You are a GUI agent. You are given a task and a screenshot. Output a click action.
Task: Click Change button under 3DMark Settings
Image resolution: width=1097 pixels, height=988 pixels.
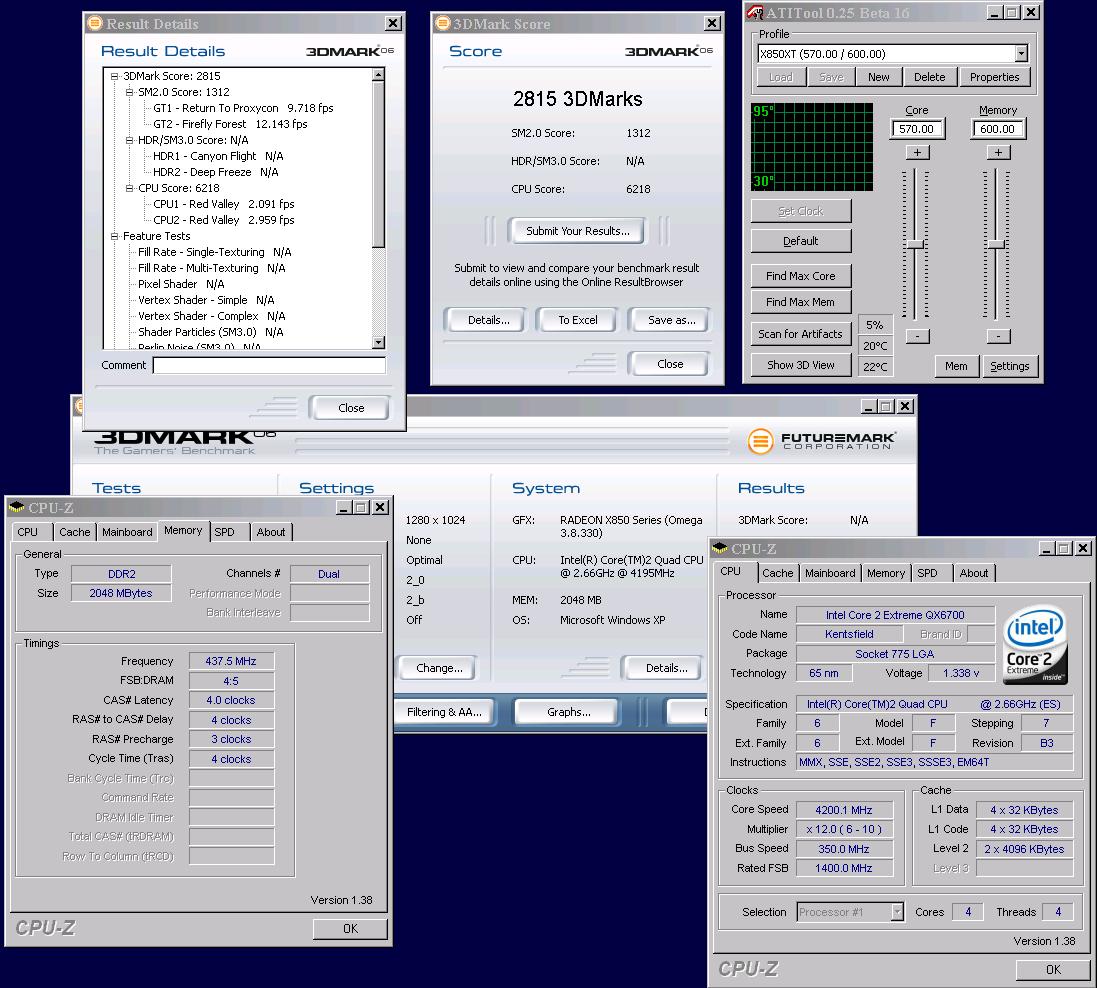pyautogui.click(x=439, y=668)
